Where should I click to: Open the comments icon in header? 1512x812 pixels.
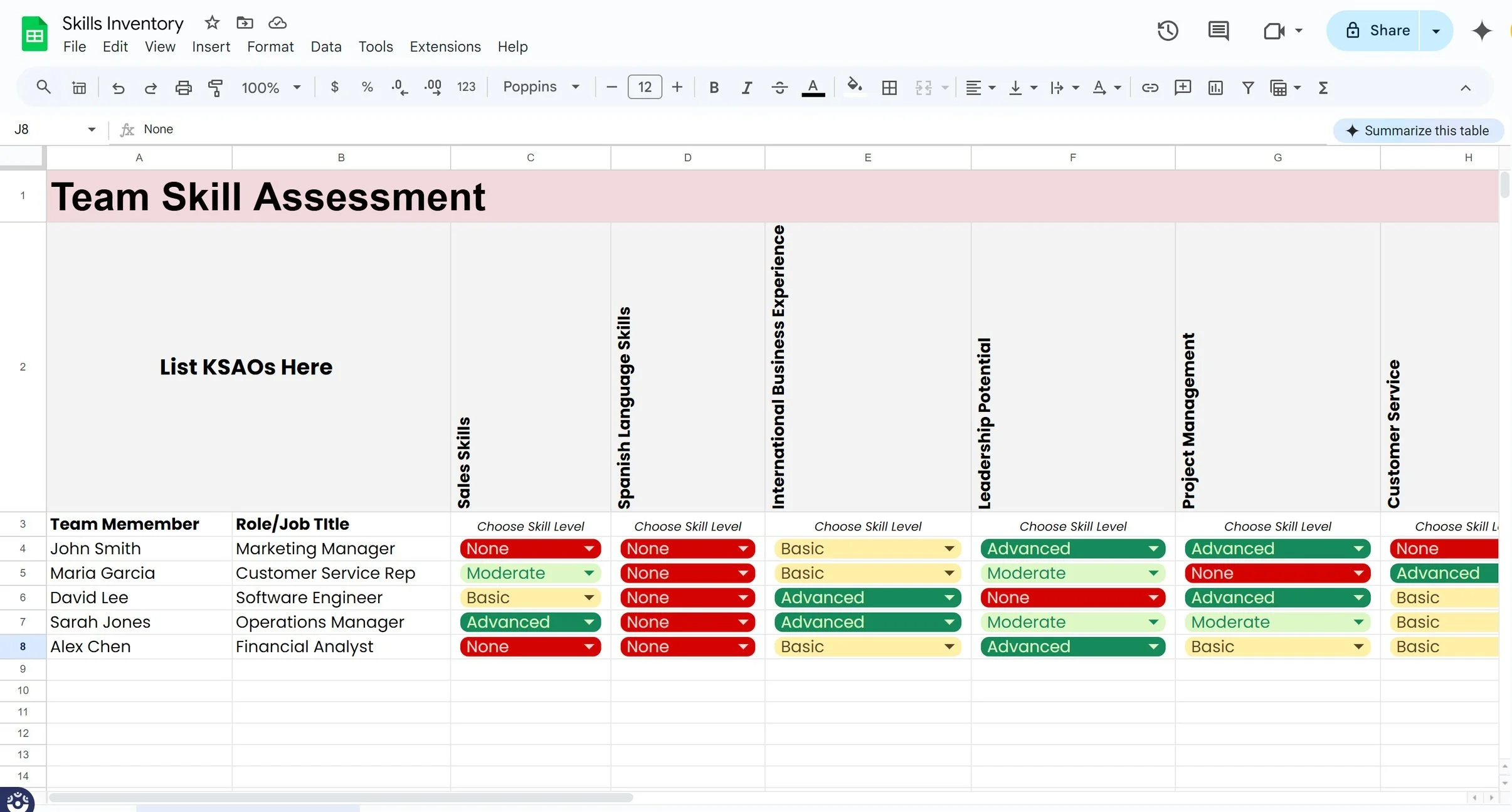point(1218,30)
